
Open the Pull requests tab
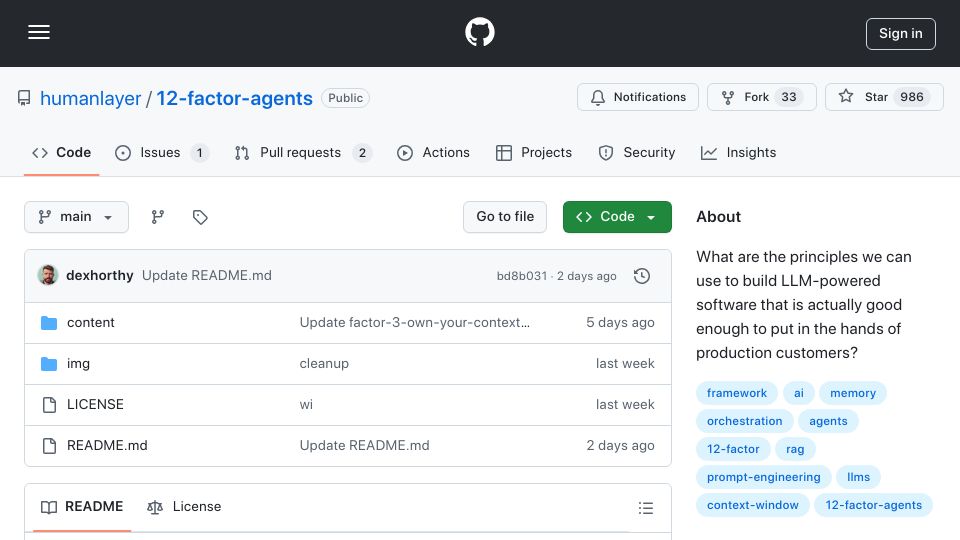[x=302, y=152]
